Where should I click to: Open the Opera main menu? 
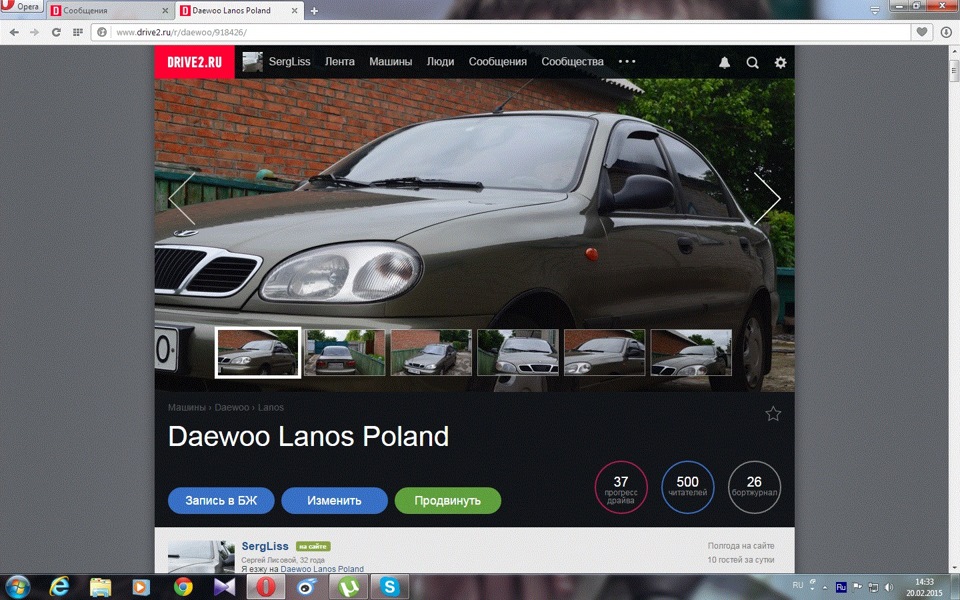(x=21, y=7)
